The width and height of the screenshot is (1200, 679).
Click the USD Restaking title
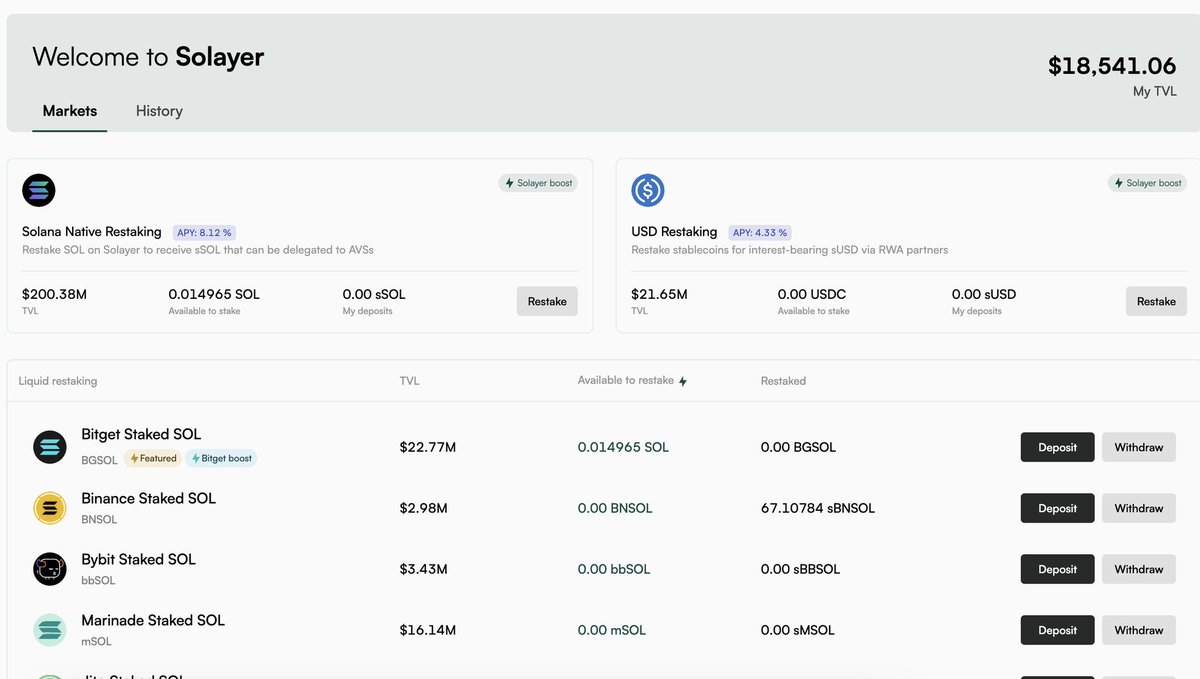click(674, 232)
